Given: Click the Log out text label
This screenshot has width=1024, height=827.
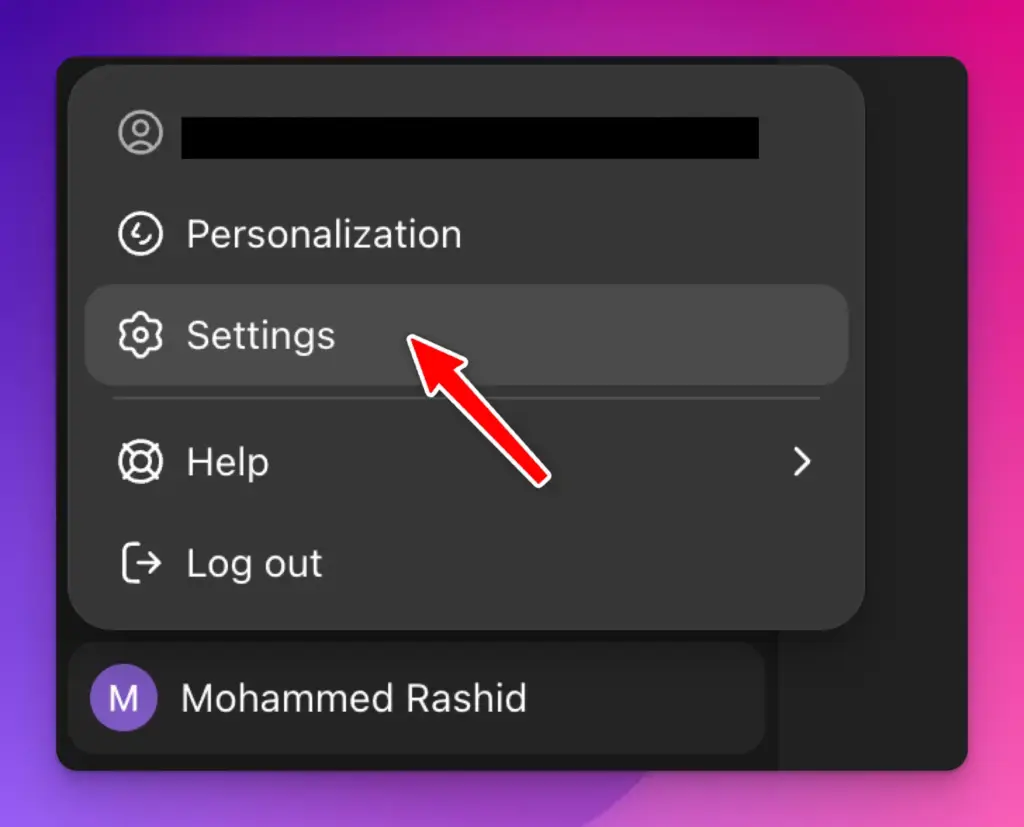Looking at the screenshot, I should point(254,564).
